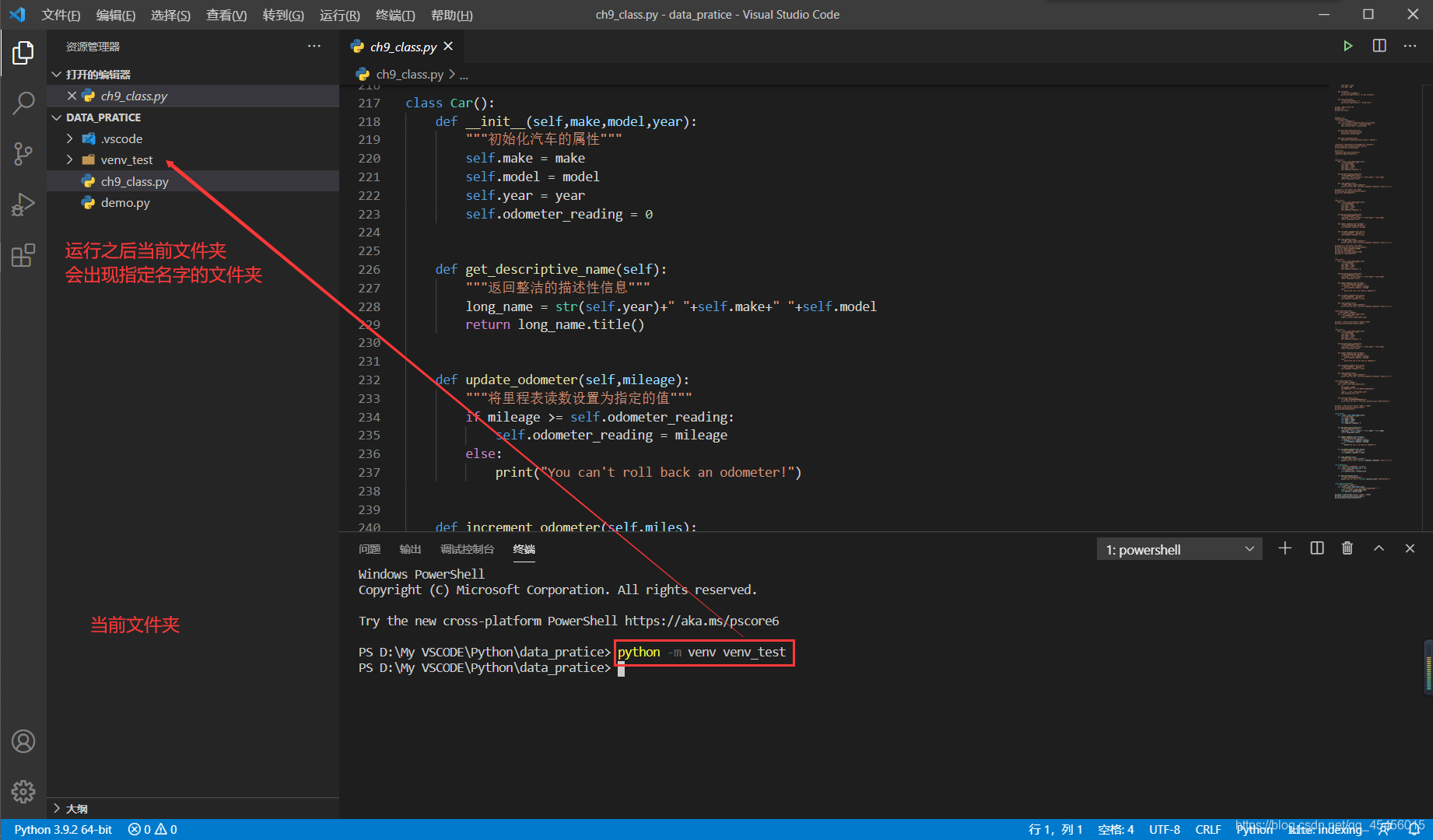Open the Edit menu

coord(115,15)
